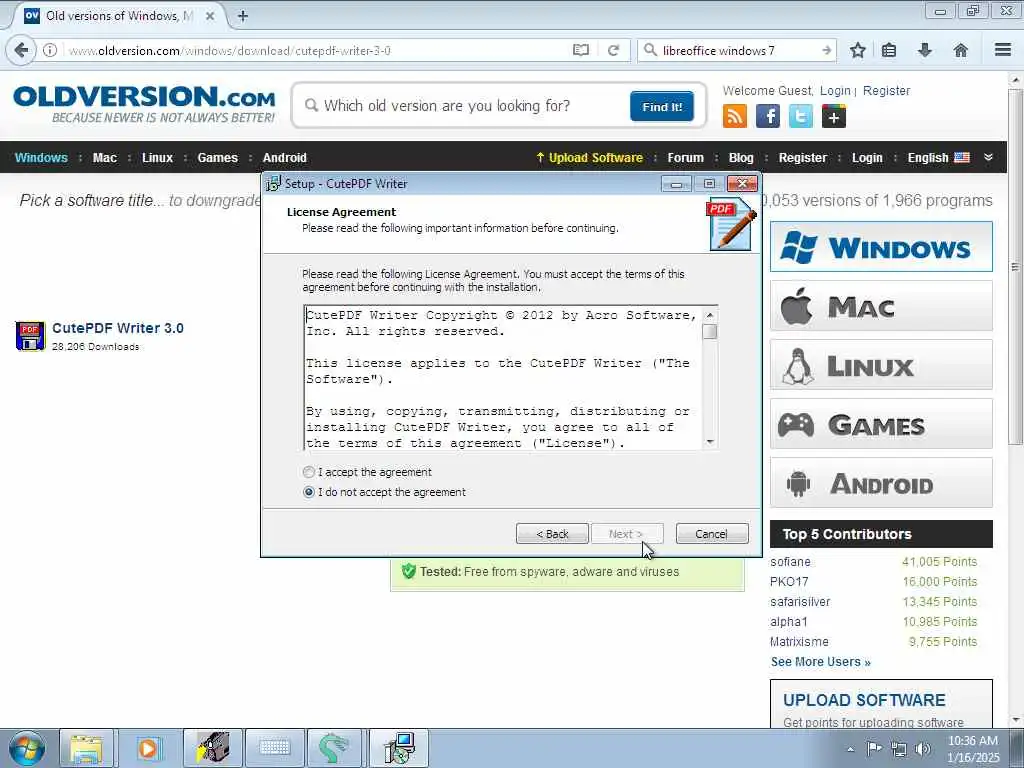
Task: Show bookmarks list icon
Action: pyautogui.click(x=889, y=50)
